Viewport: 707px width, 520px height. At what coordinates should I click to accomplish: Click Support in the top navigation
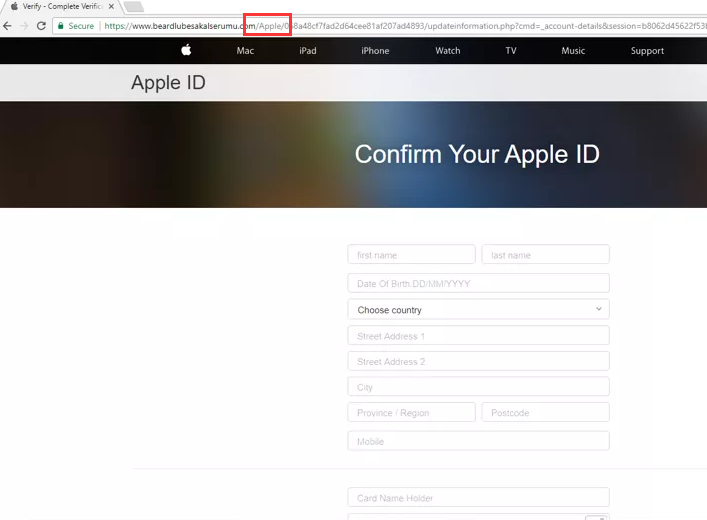tap(647, 51)
